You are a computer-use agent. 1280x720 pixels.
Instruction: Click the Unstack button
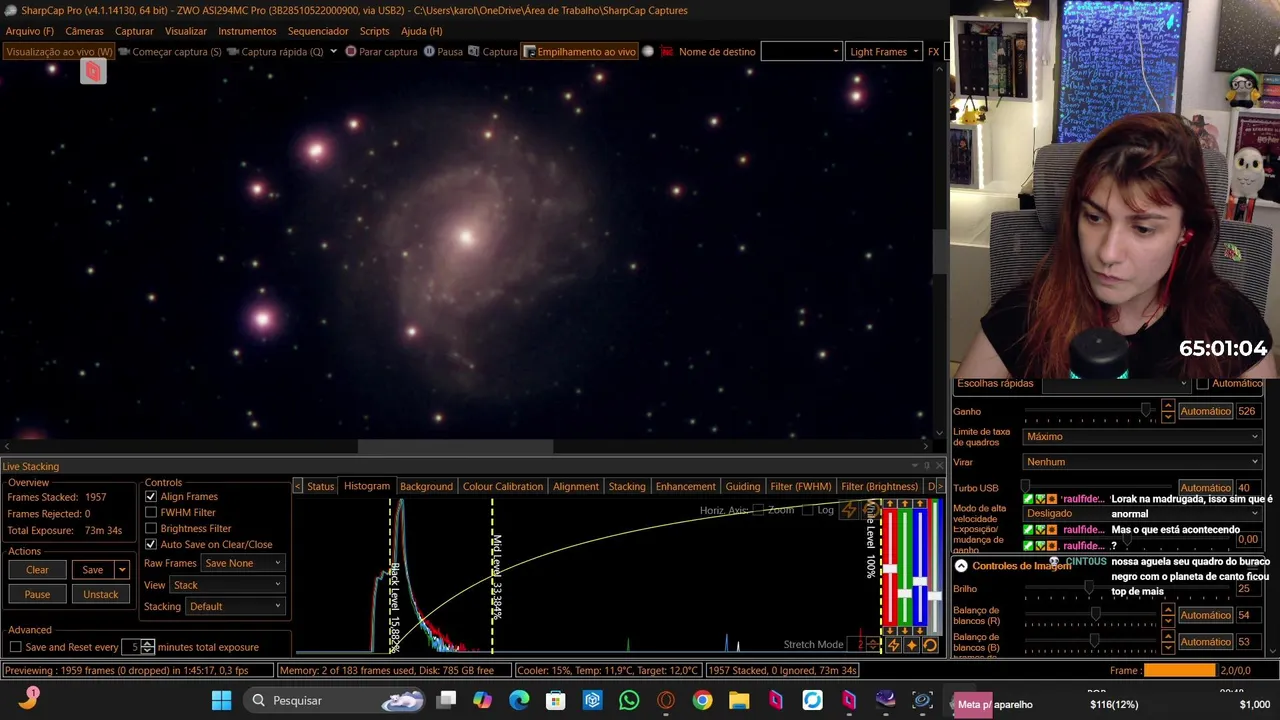100,594
